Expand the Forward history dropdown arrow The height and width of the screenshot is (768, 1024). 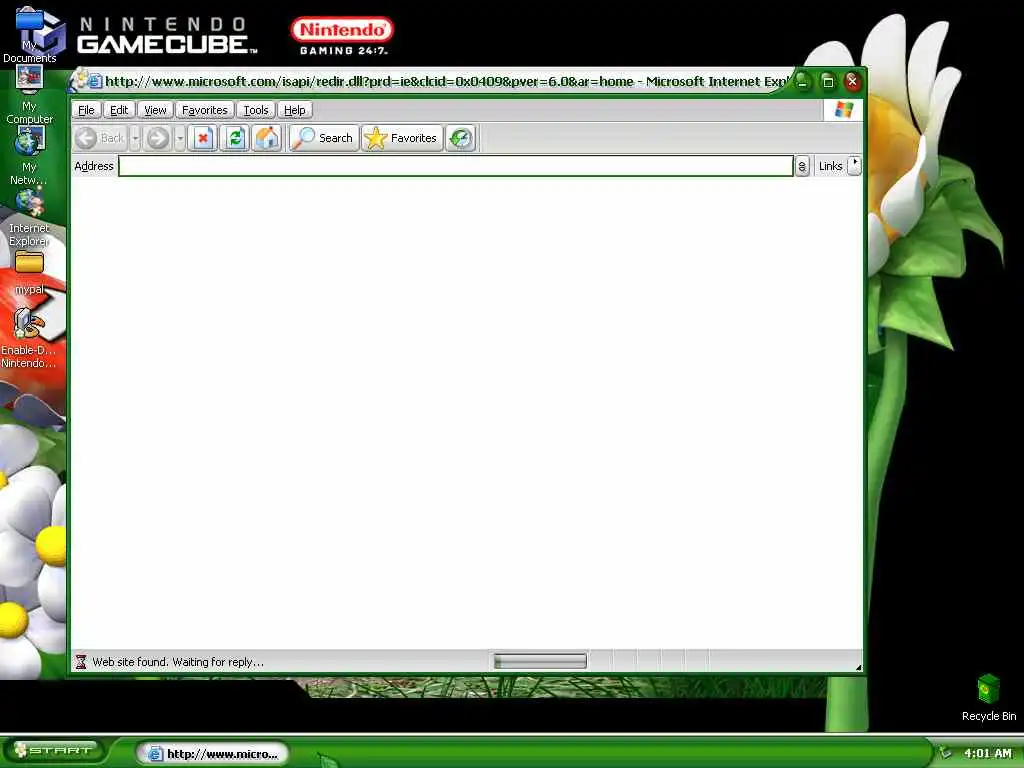pyautogui.click(x=180, y=138)
